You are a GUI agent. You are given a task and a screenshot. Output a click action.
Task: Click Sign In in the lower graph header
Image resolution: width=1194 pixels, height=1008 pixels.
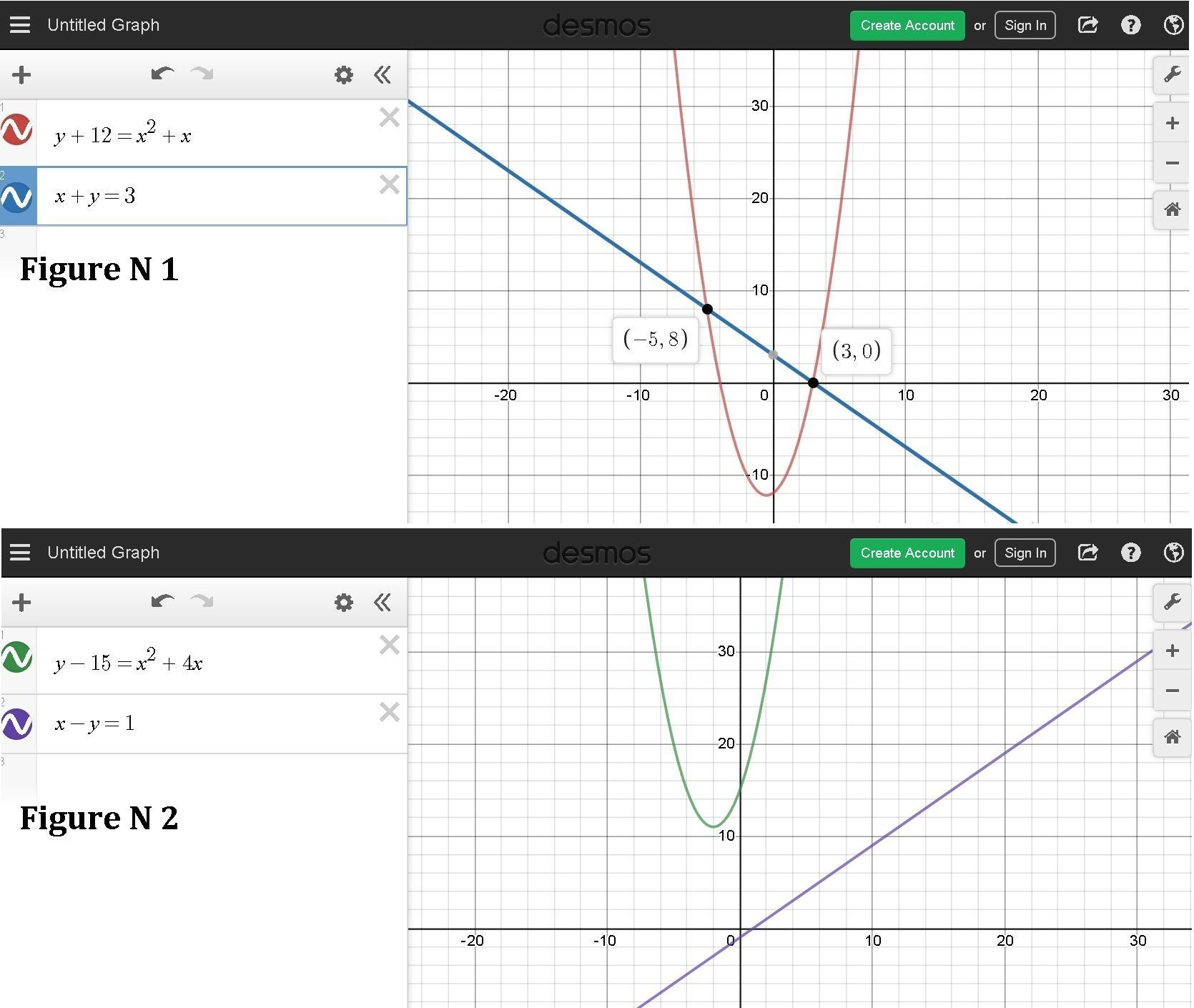pyautogui.click(x=1025, y=553)
